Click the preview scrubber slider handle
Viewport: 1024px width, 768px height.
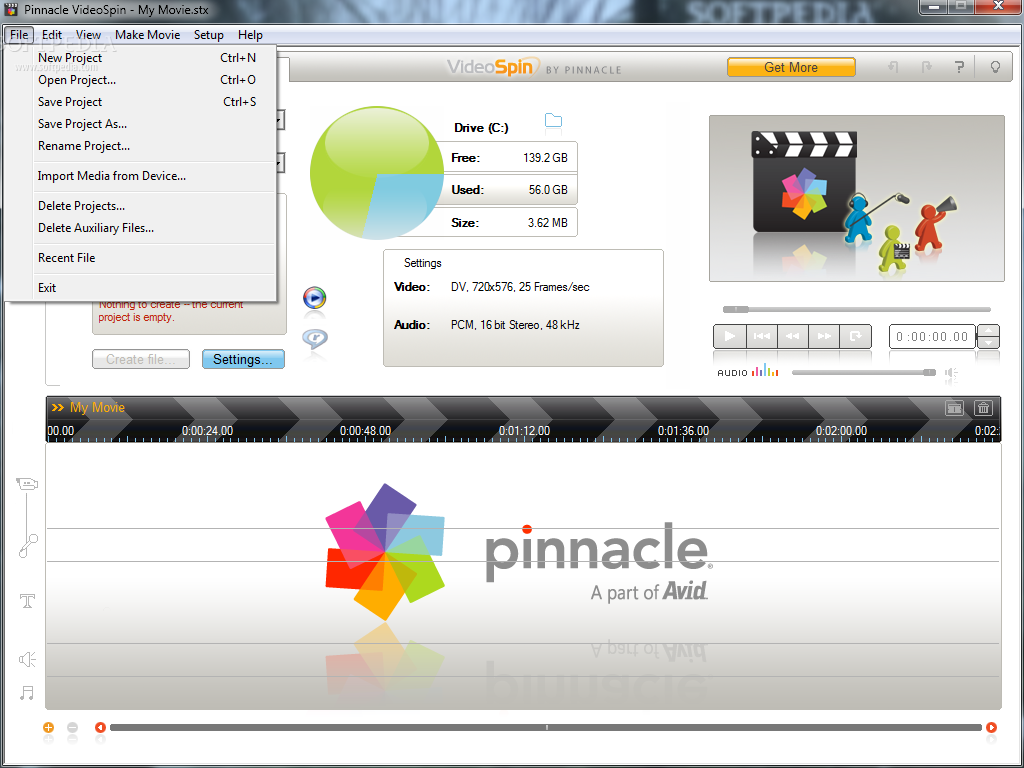pos(736,309)
